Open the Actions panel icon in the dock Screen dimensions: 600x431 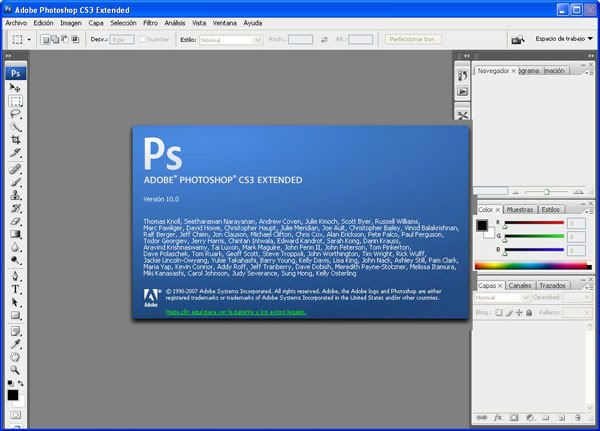[462, 92]
